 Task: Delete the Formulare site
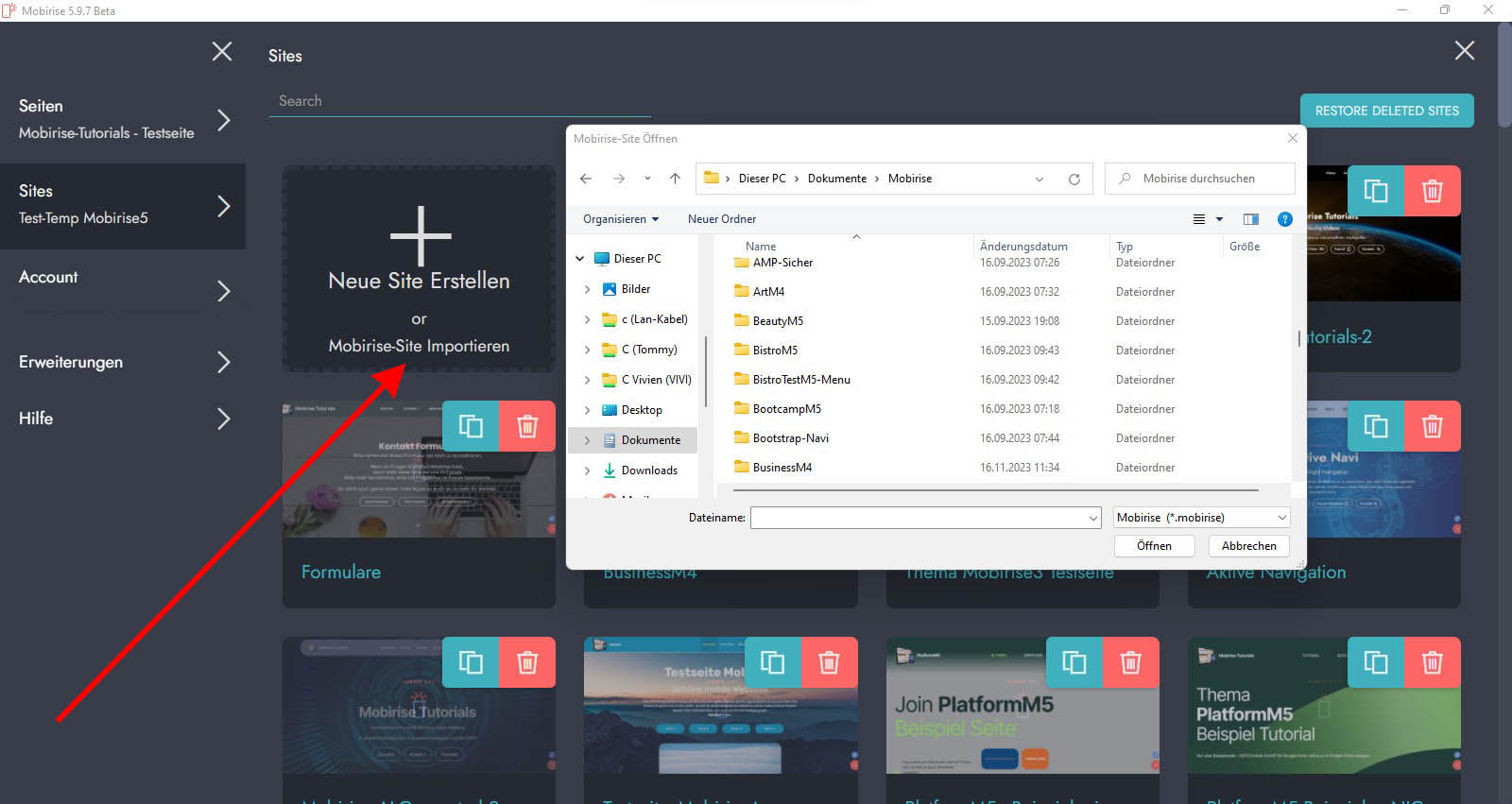point(527,426)
